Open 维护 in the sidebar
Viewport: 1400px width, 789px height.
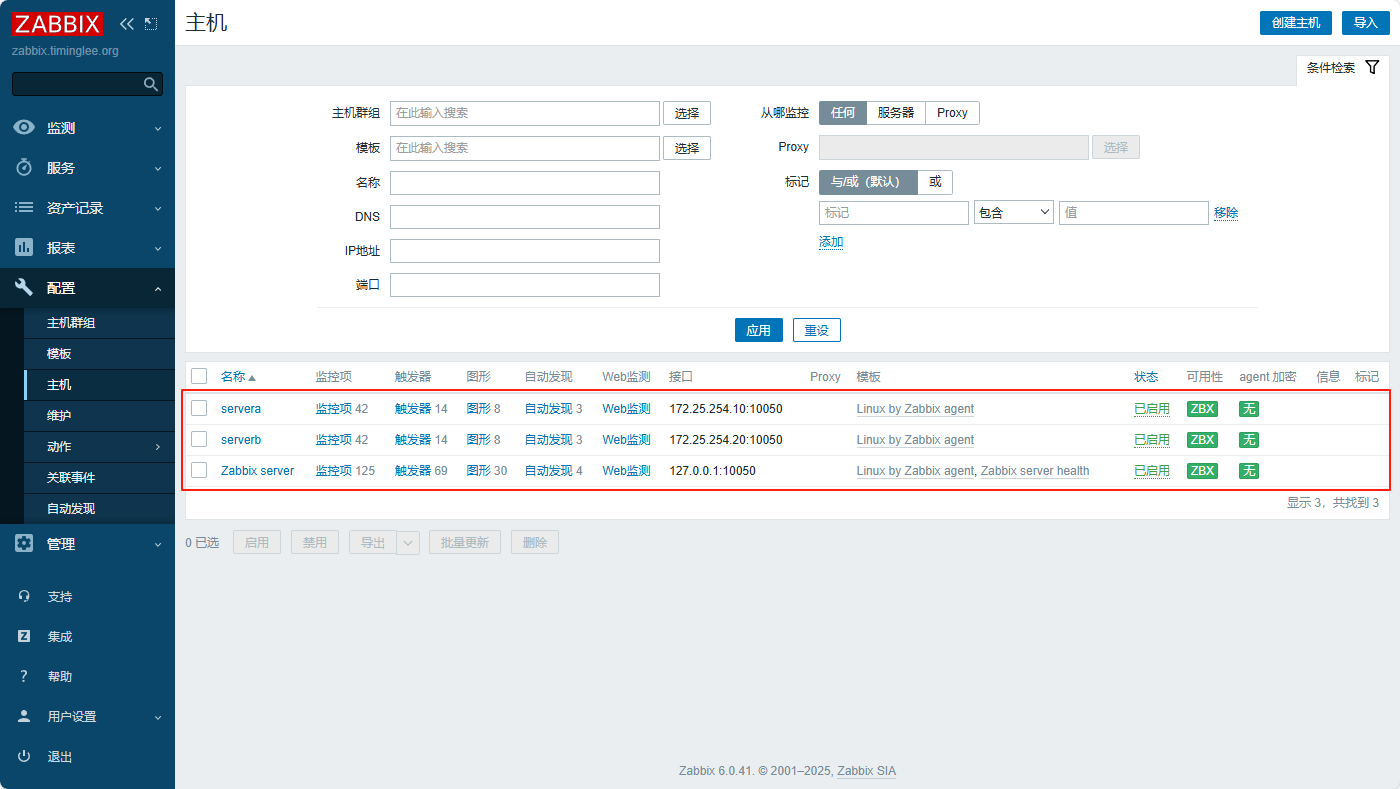pos(99,416)
